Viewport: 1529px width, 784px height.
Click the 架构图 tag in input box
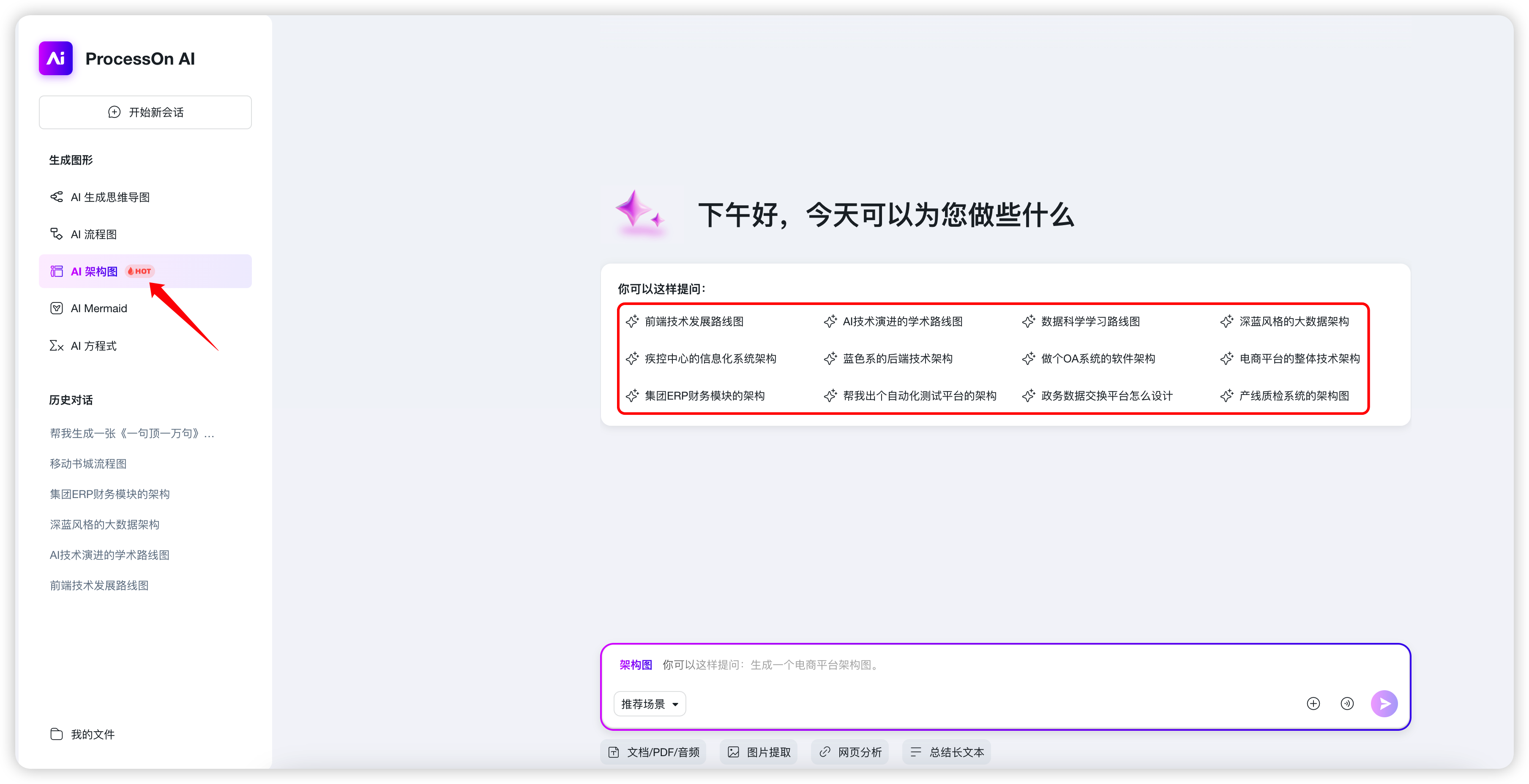point(636,665)
